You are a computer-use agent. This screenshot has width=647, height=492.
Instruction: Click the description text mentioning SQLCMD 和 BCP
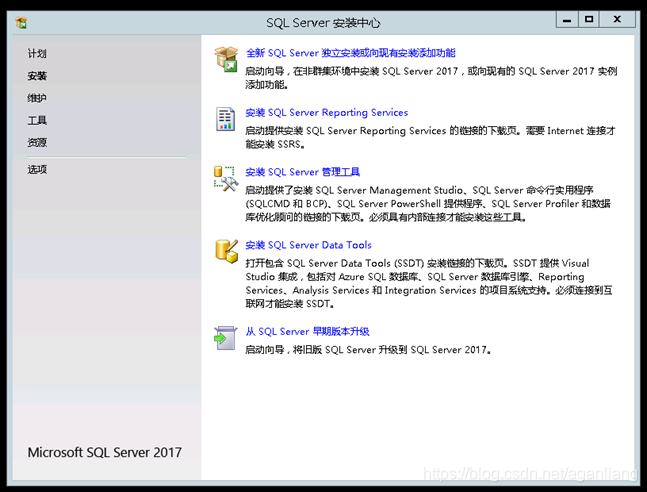pos(427,203)
